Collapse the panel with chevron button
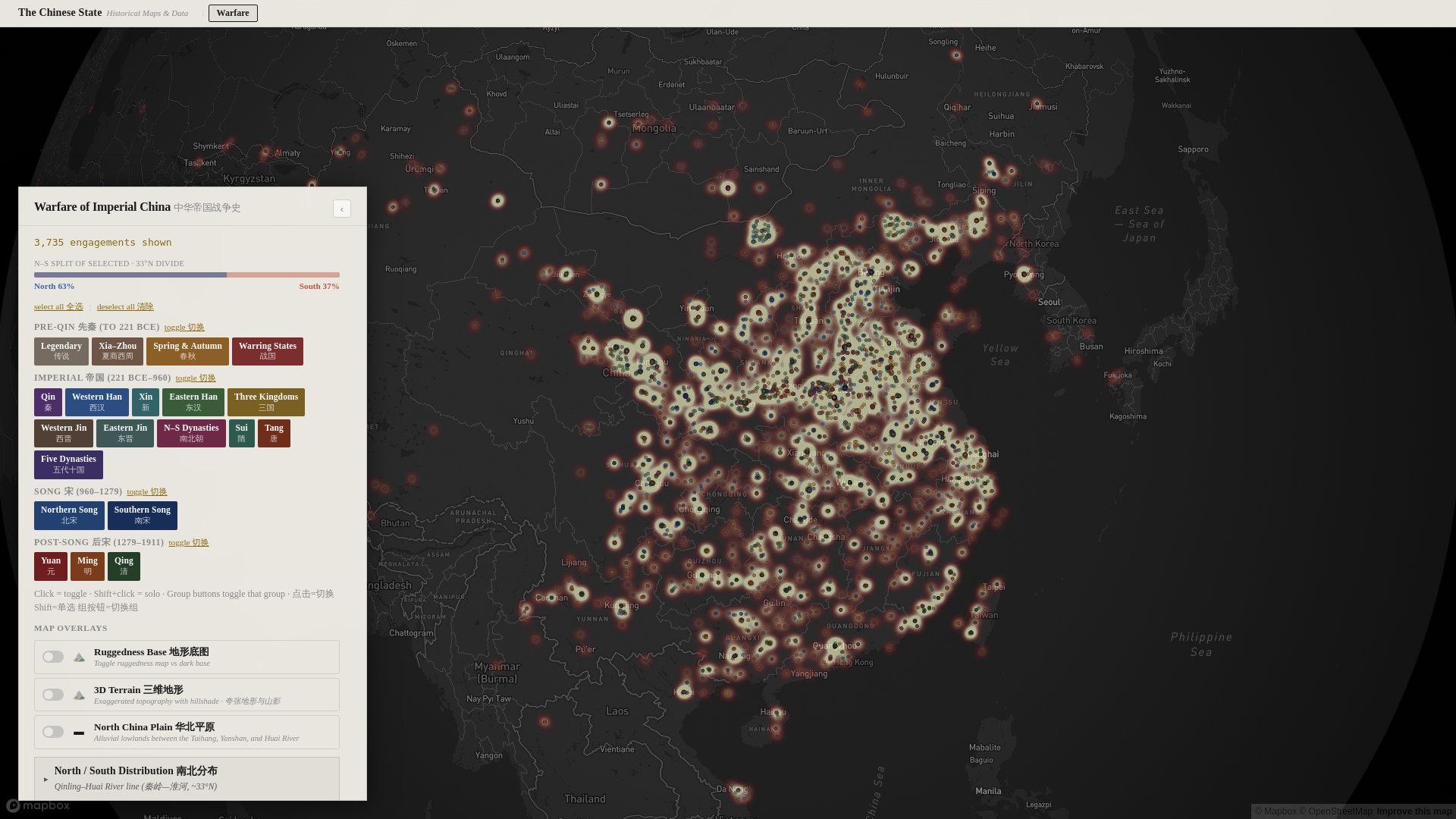 click(x=342, y=209)
